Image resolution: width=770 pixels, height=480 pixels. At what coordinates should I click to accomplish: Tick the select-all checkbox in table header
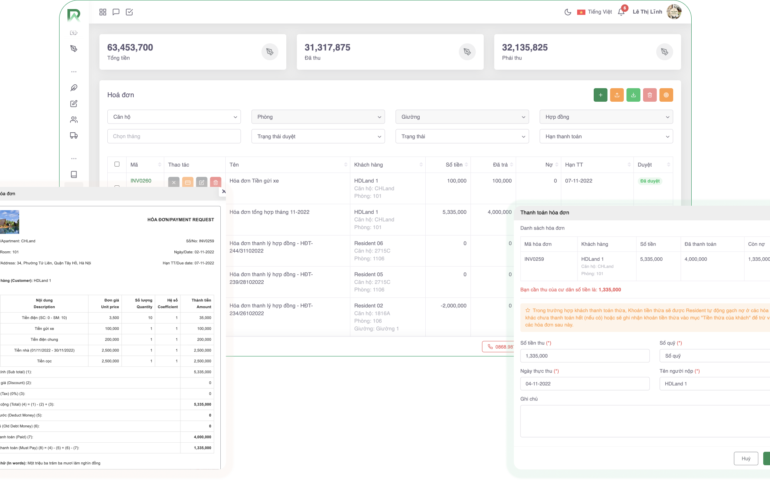click(117, 164)
